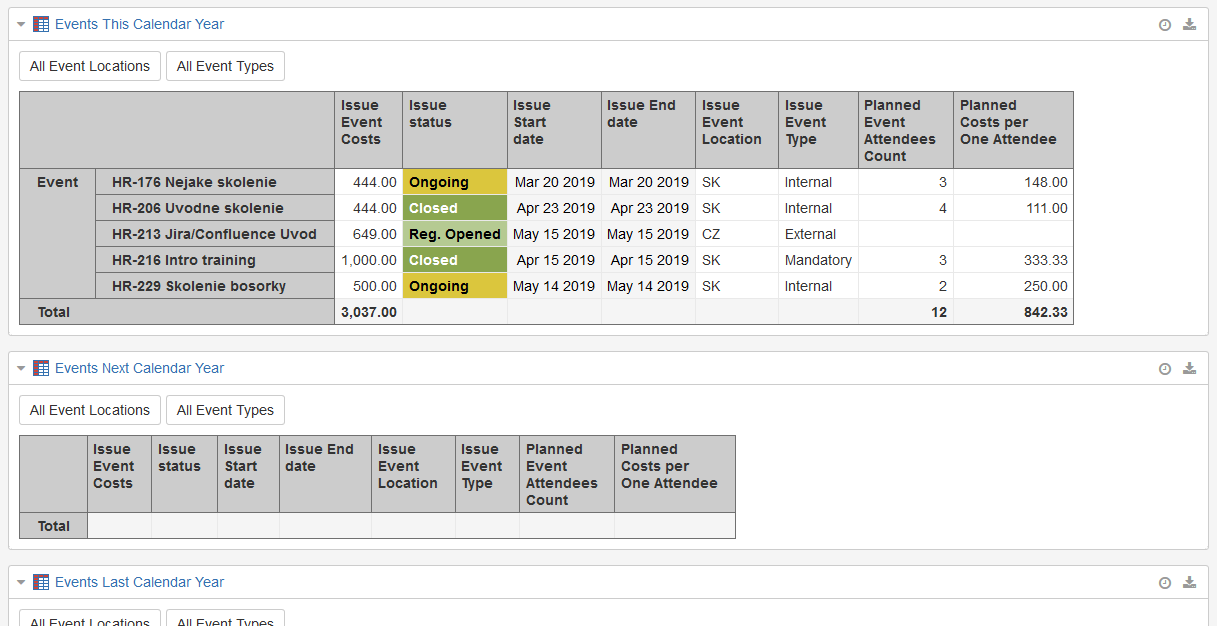Click the HR-216 Intro training event
Viewport: 1217px width, 626px height.
click(184, 260)
